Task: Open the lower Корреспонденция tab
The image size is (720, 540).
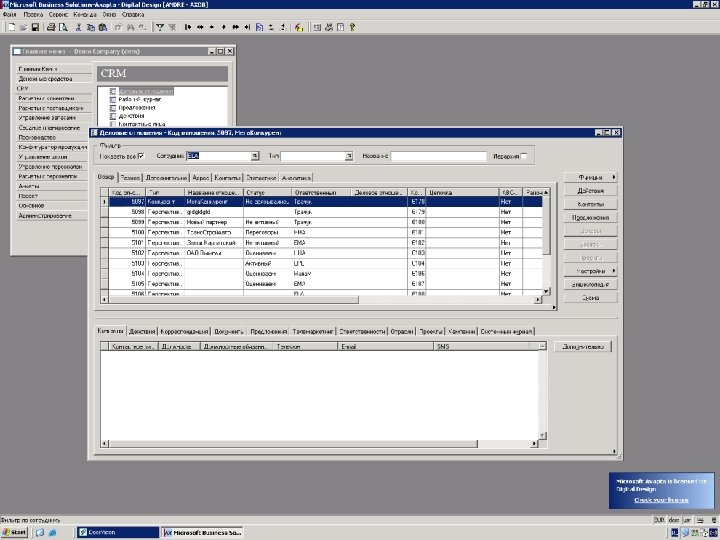Action: pos(185,332)
